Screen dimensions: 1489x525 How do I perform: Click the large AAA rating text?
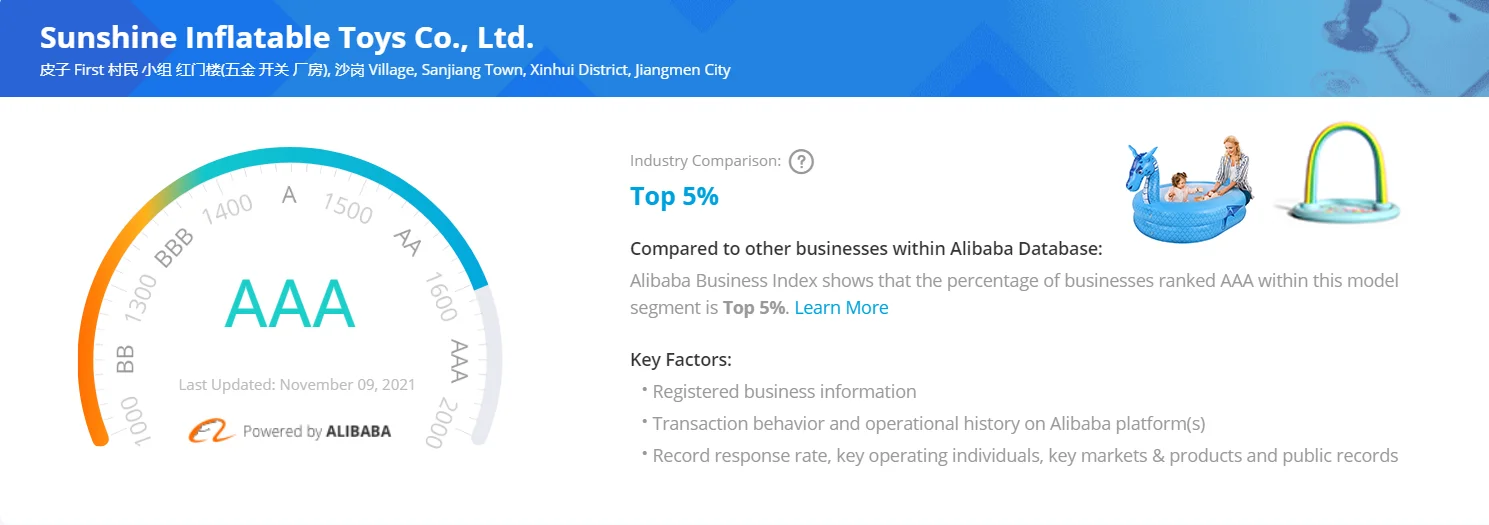289,304
